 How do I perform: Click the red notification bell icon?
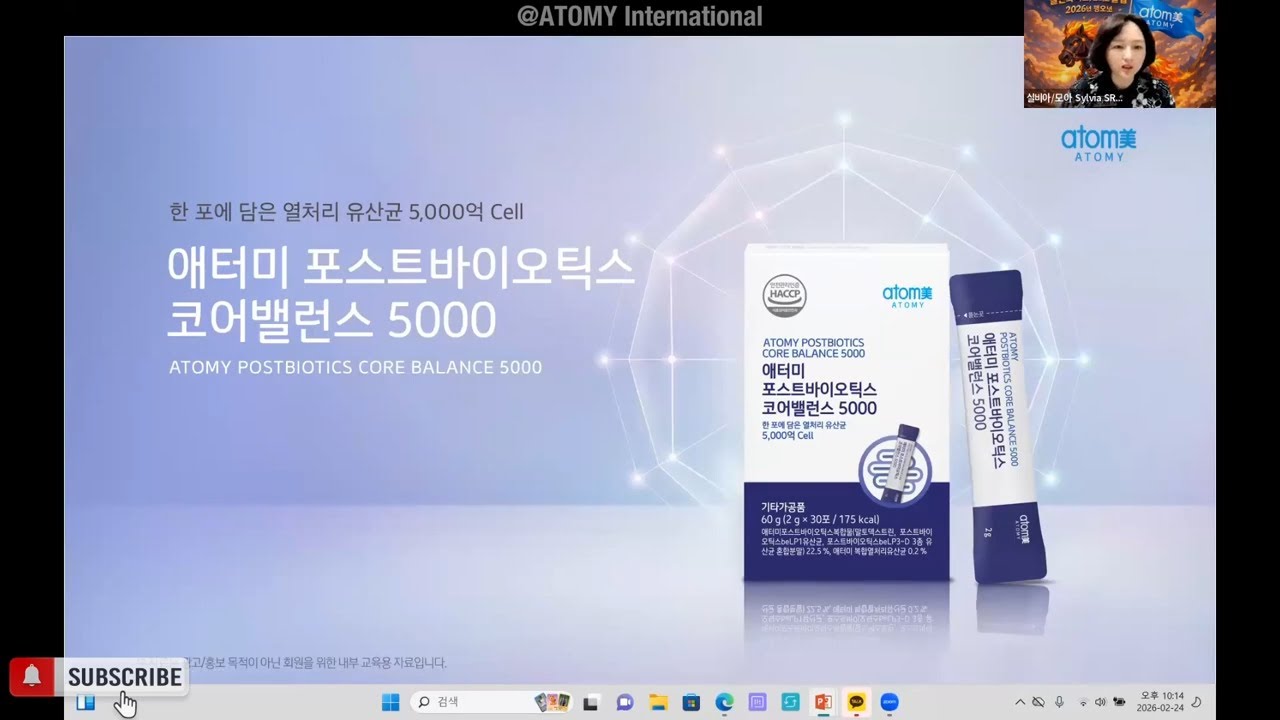pyautogui.click(x=32, y=677)
